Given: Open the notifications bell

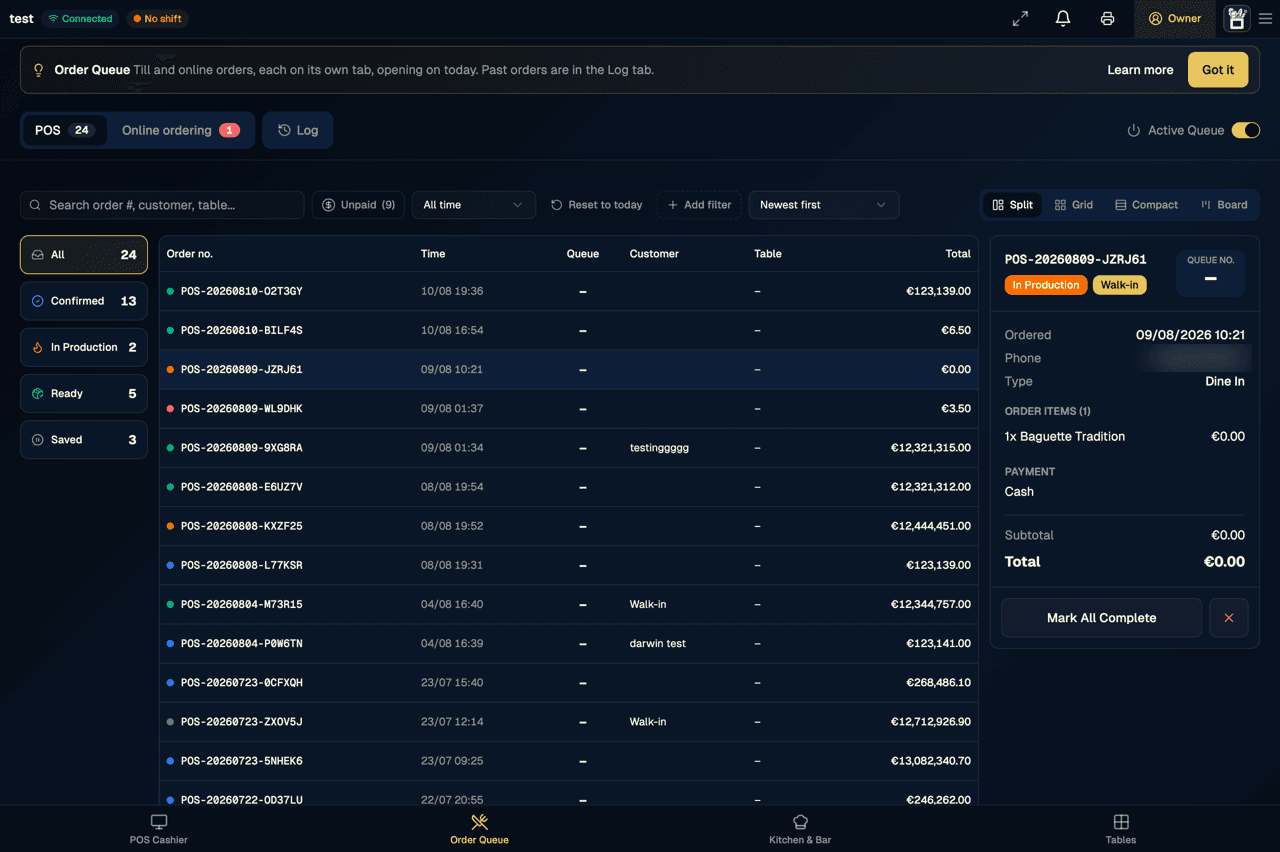Looking at the screenshot, I should click(1063, 18).
